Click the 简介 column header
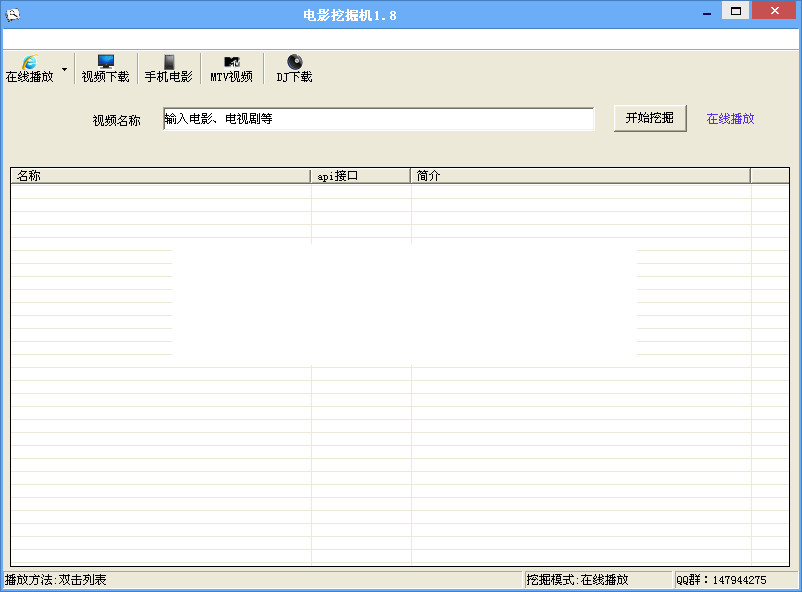 pyautogui.click(x=581, y=176)
